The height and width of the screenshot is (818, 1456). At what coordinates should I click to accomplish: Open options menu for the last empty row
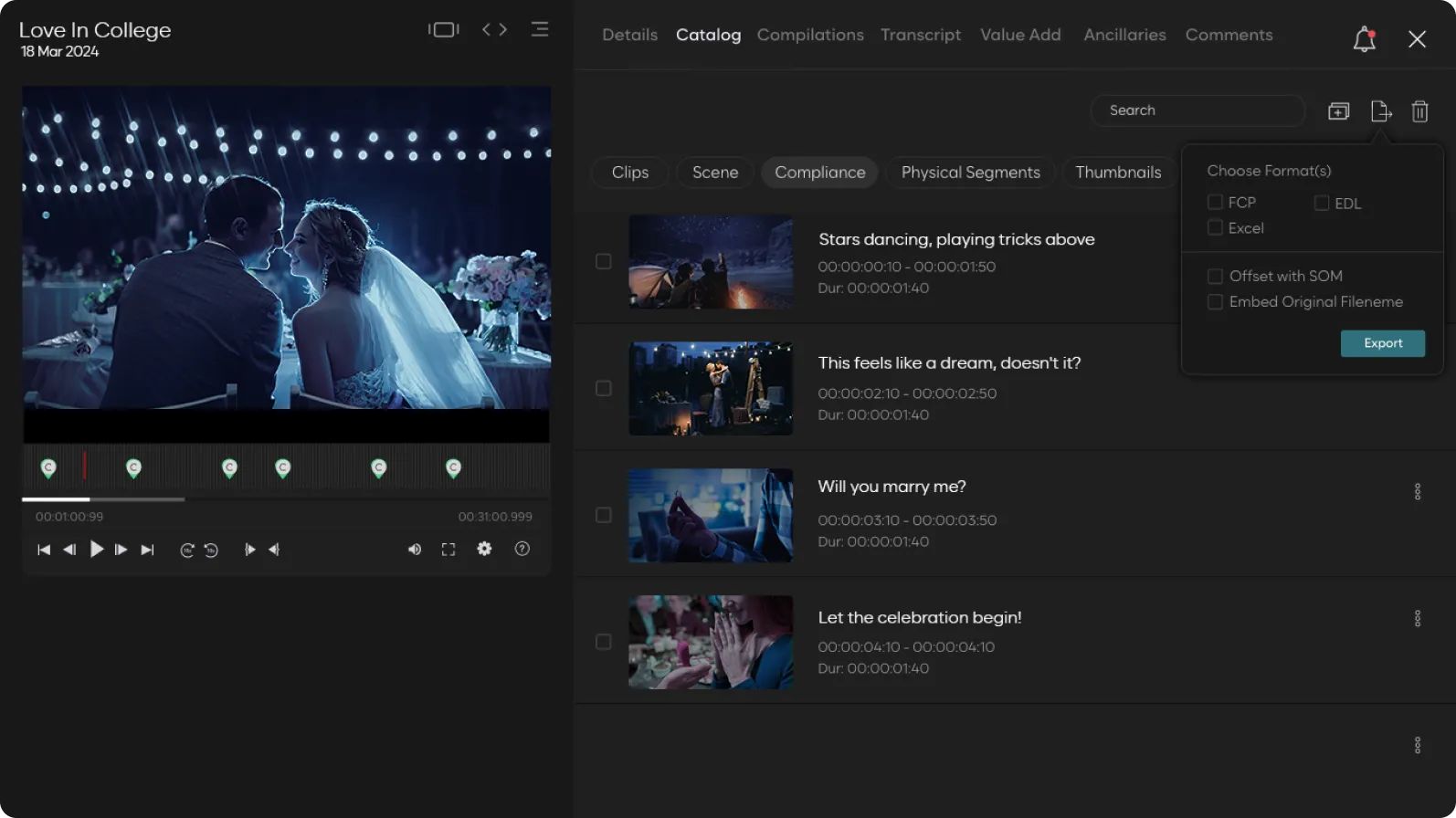1418,746
